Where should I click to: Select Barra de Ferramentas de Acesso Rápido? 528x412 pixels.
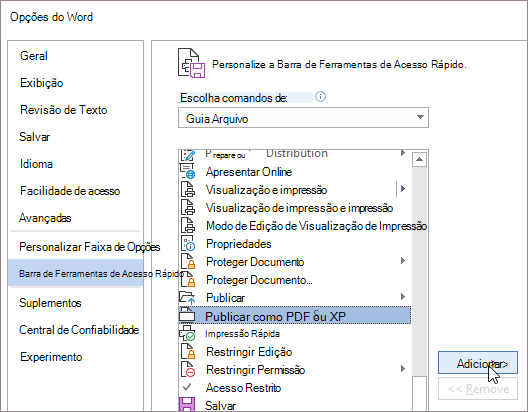pyautogui.click(x=76, y=273)
